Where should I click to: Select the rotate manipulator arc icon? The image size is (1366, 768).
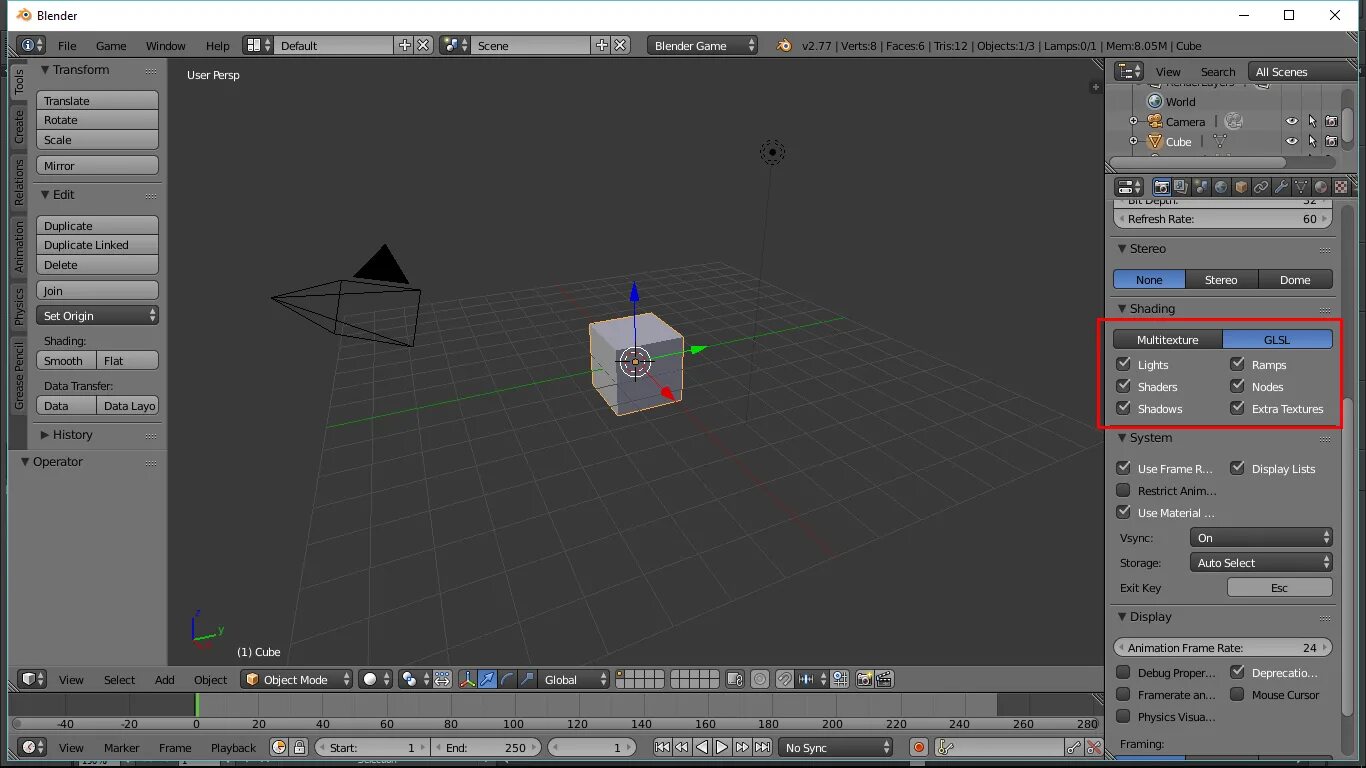tap(507, 679)
